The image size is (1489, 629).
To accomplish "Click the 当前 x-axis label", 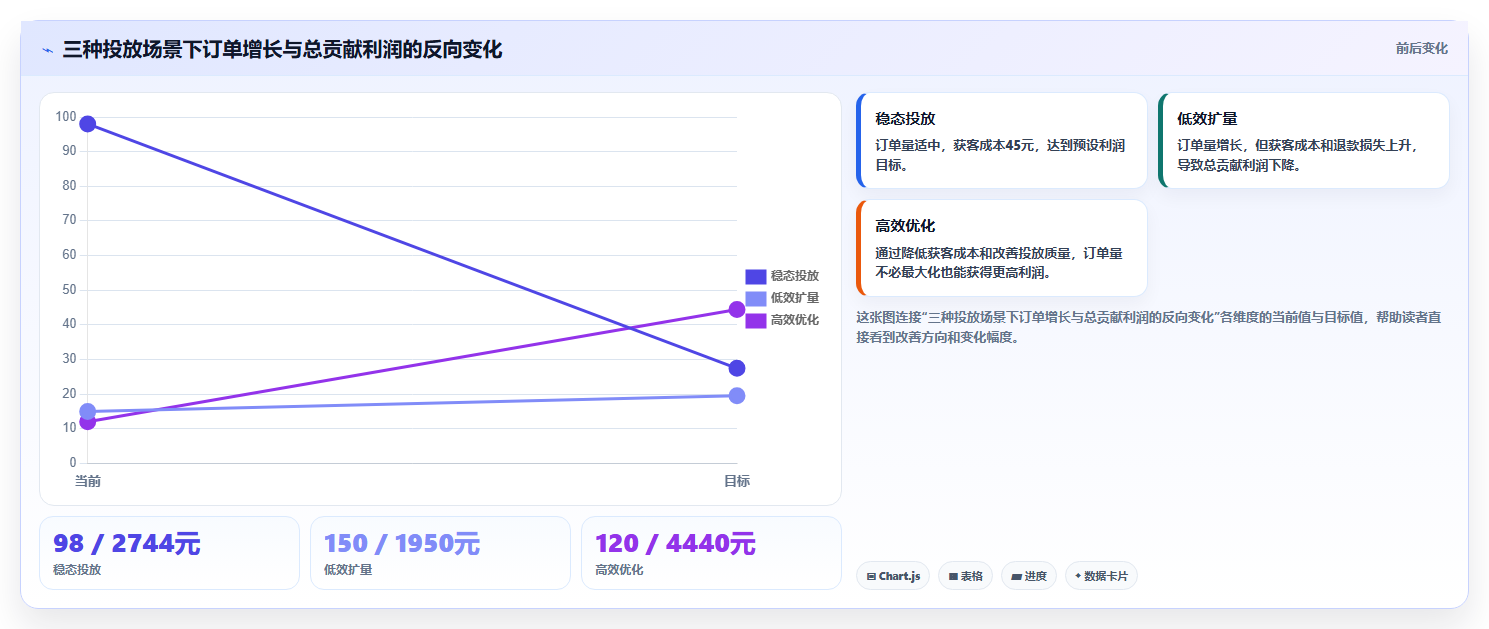I will [88, 481].
